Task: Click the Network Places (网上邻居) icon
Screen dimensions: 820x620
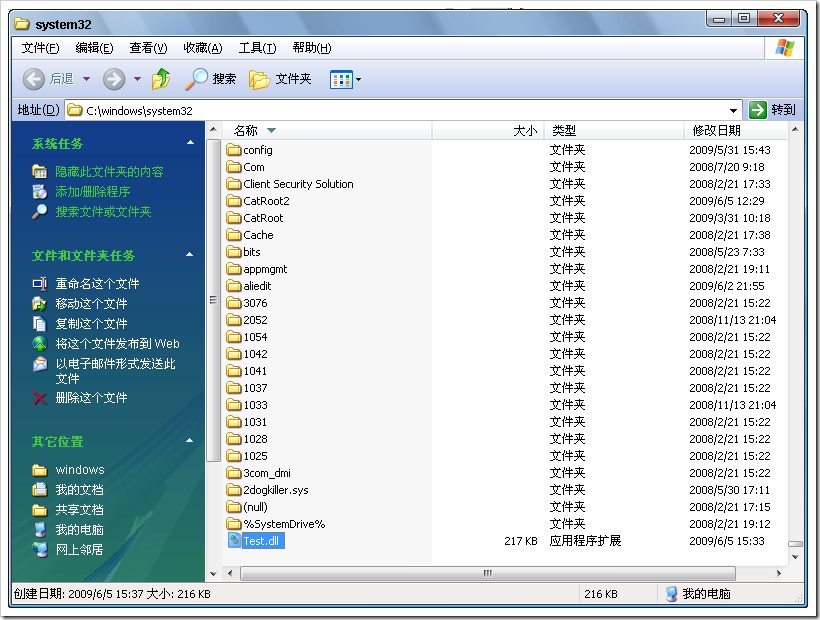Action: (x=40, y=549)
